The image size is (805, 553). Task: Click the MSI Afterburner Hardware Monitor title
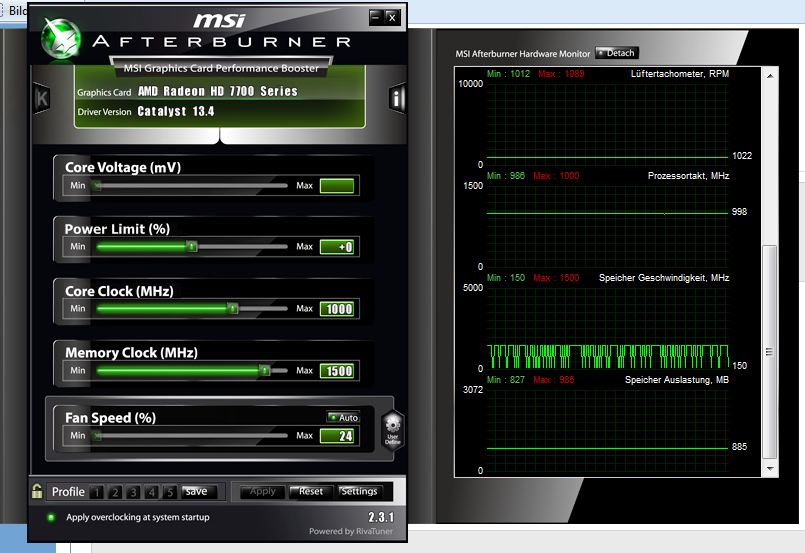[523, 53]
